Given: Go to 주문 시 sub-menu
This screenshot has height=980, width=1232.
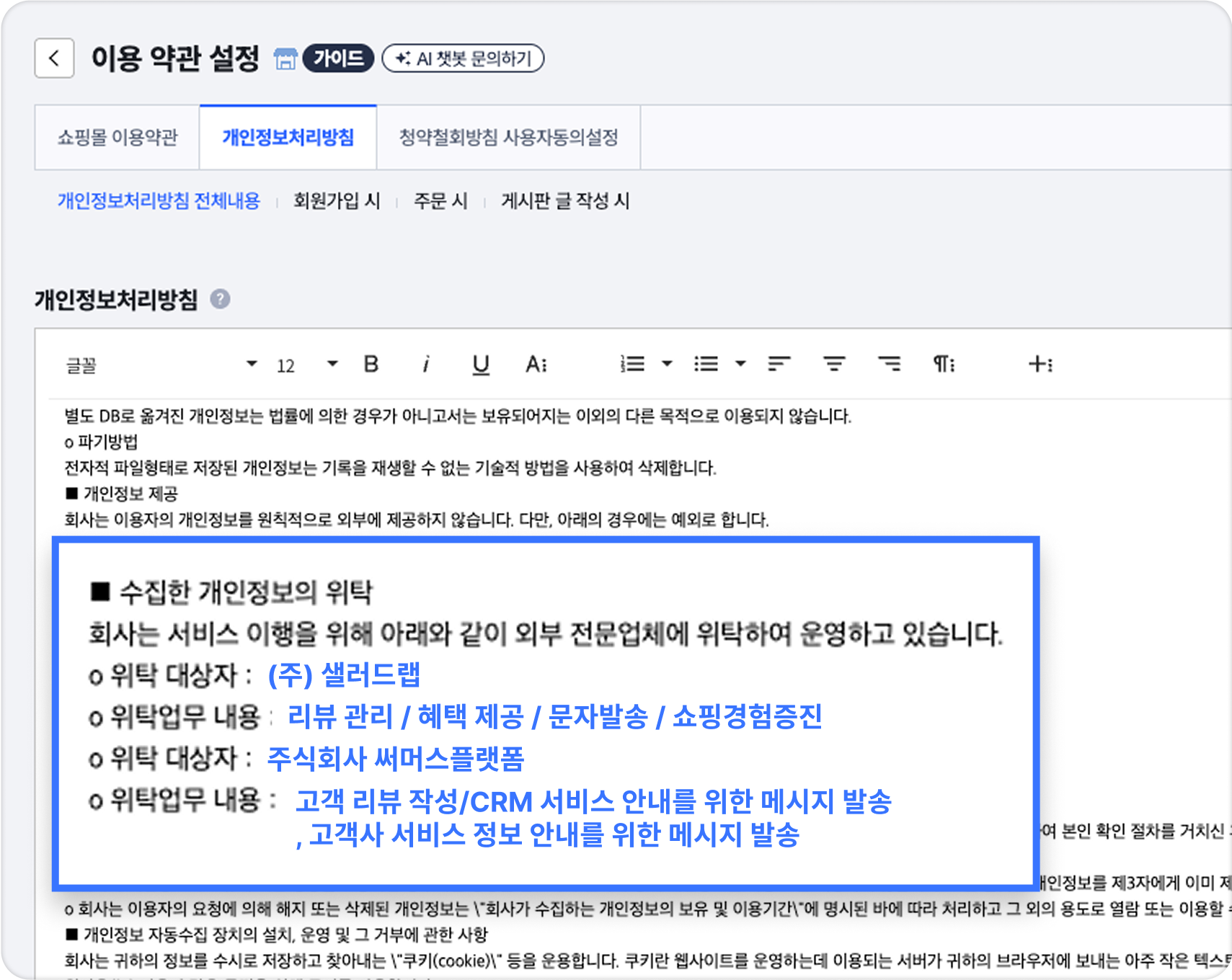Looking at the screenshot, I should point(440,200).
